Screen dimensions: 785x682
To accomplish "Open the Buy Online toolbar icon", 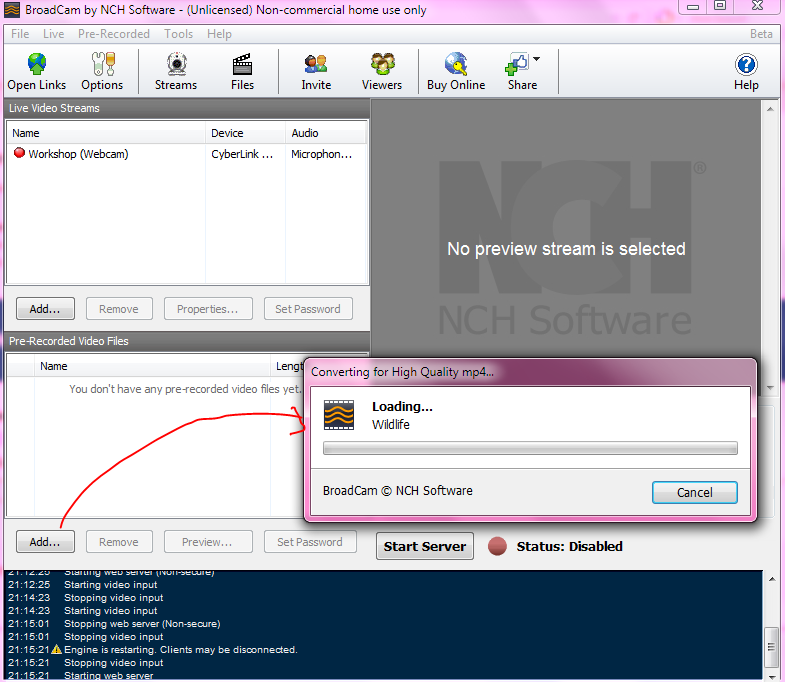I will (456, 64).
